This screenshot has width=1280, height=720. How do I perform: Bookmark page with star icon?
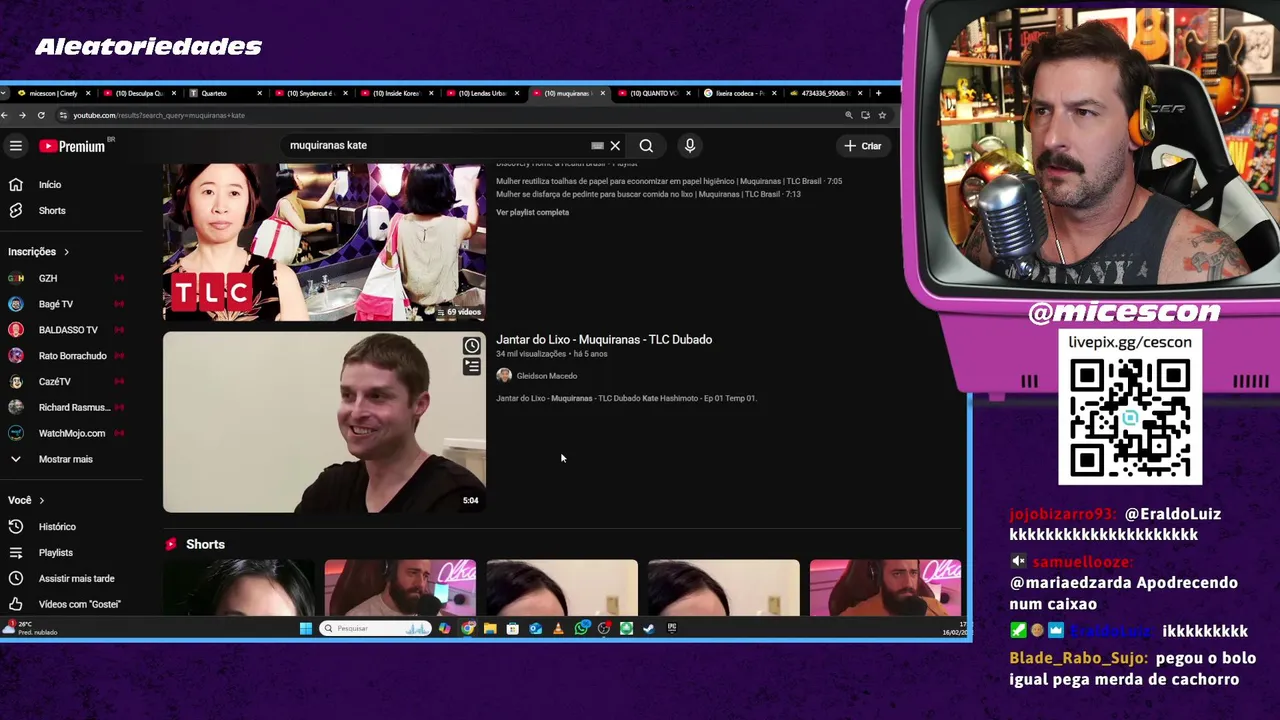pyautogui.click(x=882, y=115)
